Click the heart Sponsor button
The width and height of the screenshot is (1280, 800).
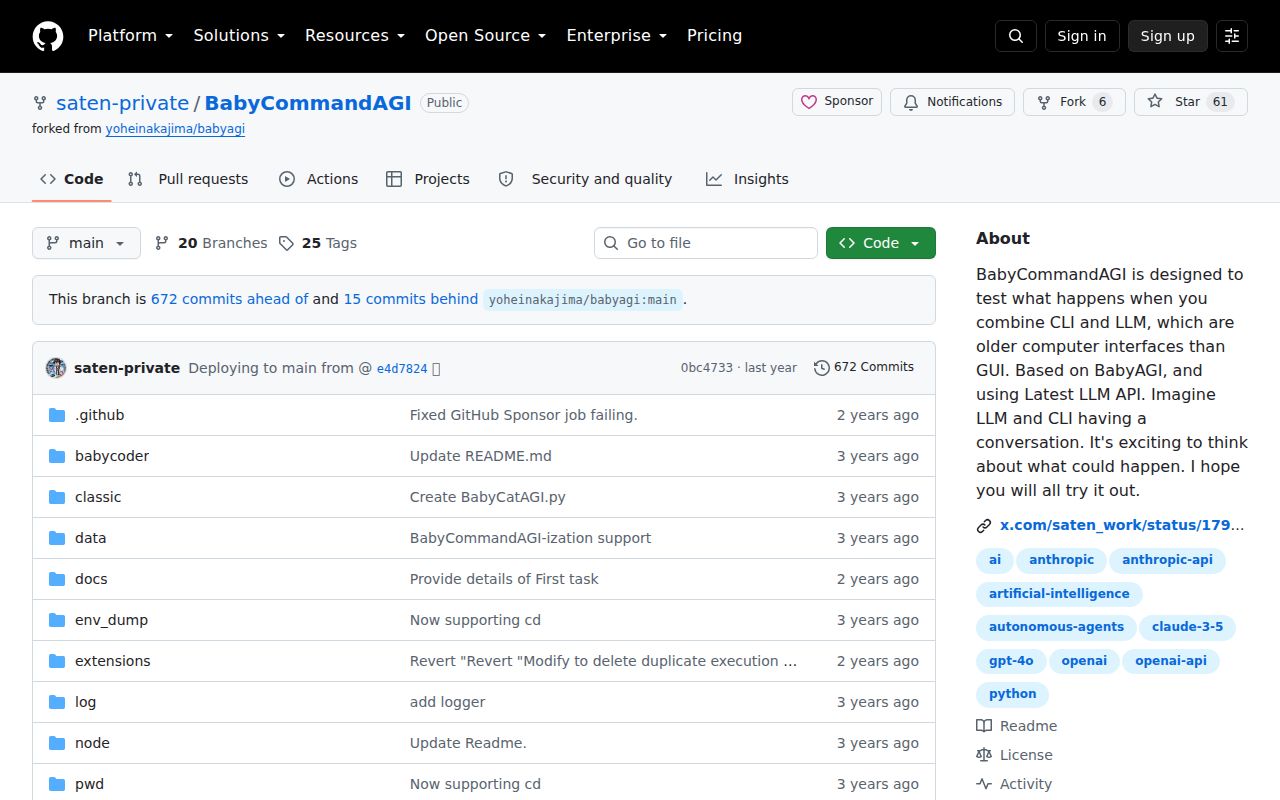tap(837, 102)
